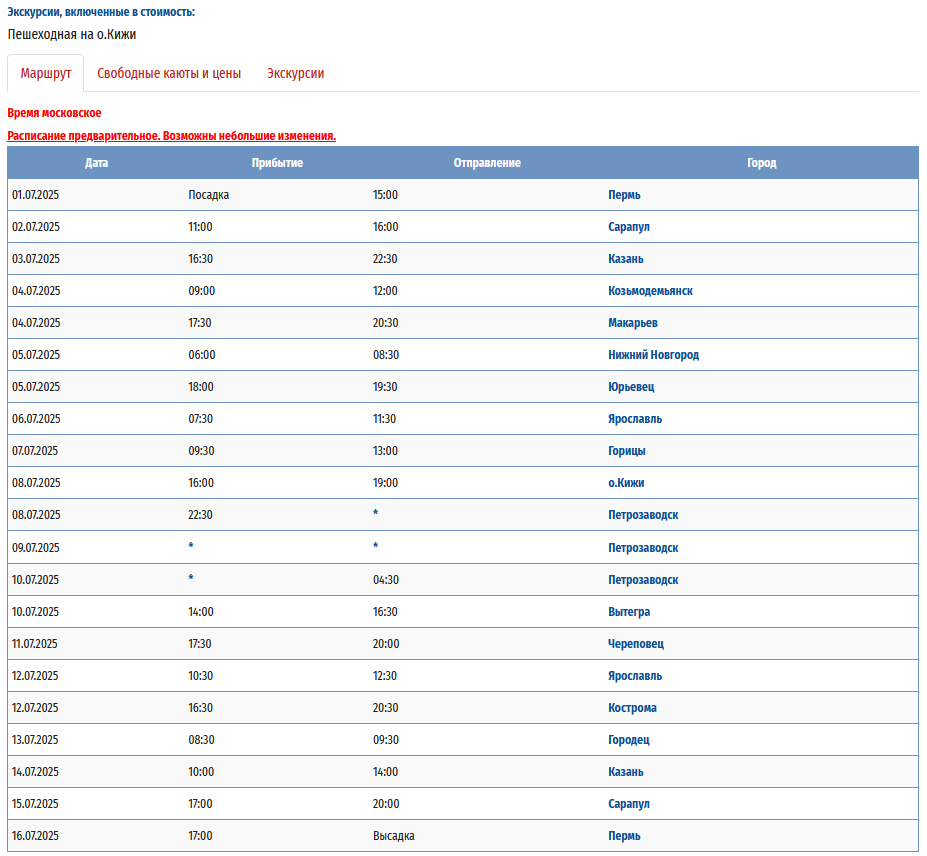Click Пешеходная на о.Кижи excursion text
Viewport: 927px width, 856px height.
[x=72, y=34]
